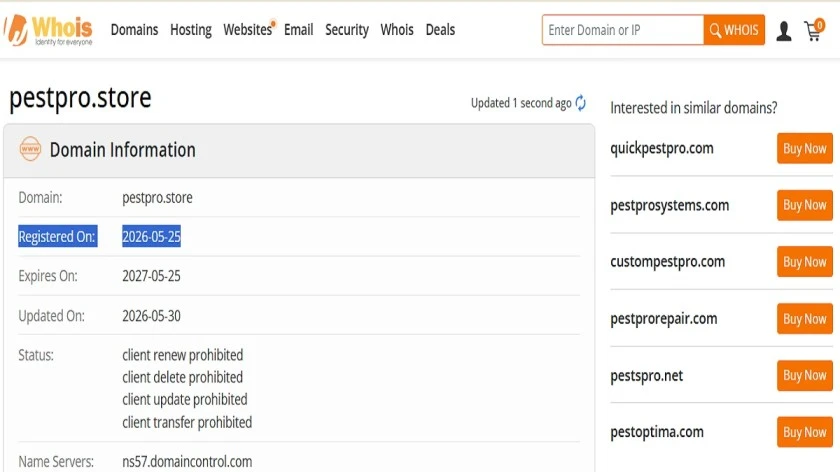
Task: Click the orange WHOIS search button
Action: 734,30
